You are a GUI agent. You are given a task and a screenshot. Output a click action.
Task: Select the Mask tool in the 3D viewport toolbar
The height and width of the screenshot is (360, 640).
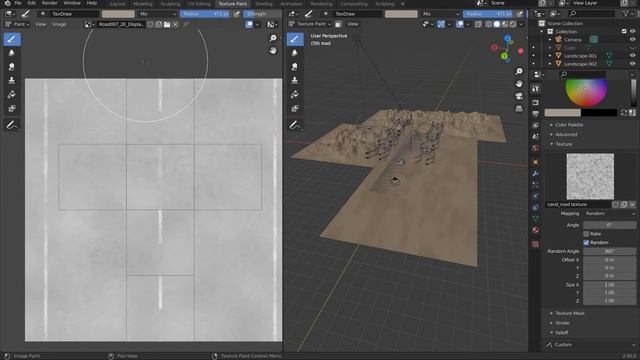(x=295, y=109)
